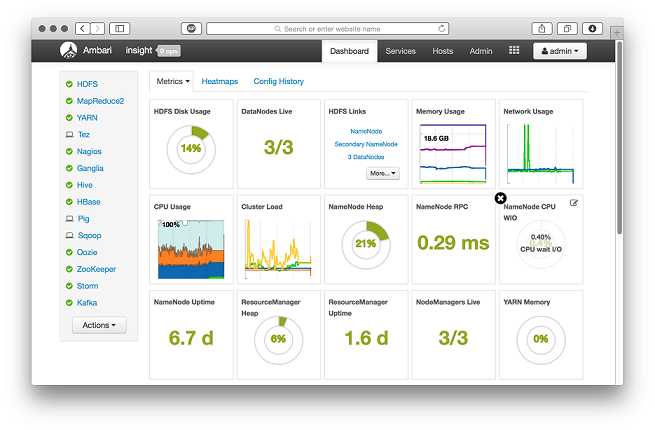The height and width of the screenshot is (430, 655).
Task: Click the HDFS Disk Usage 14% gauge
Action: tap(191, 149)
